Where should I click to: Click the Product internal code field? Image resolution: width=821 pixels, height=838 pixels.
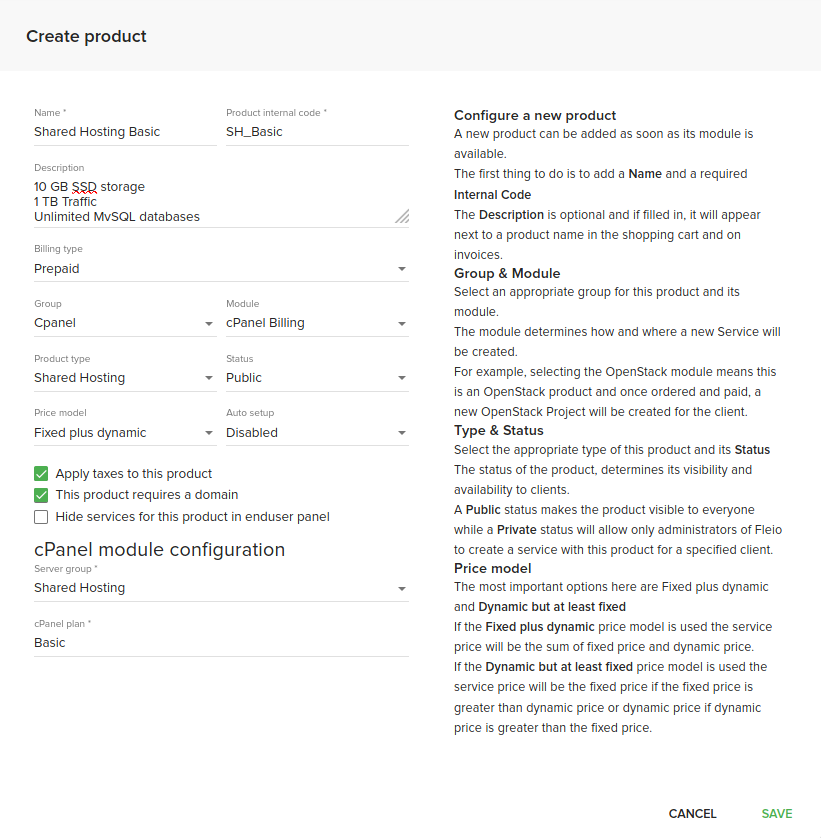[x=316, y=132]
